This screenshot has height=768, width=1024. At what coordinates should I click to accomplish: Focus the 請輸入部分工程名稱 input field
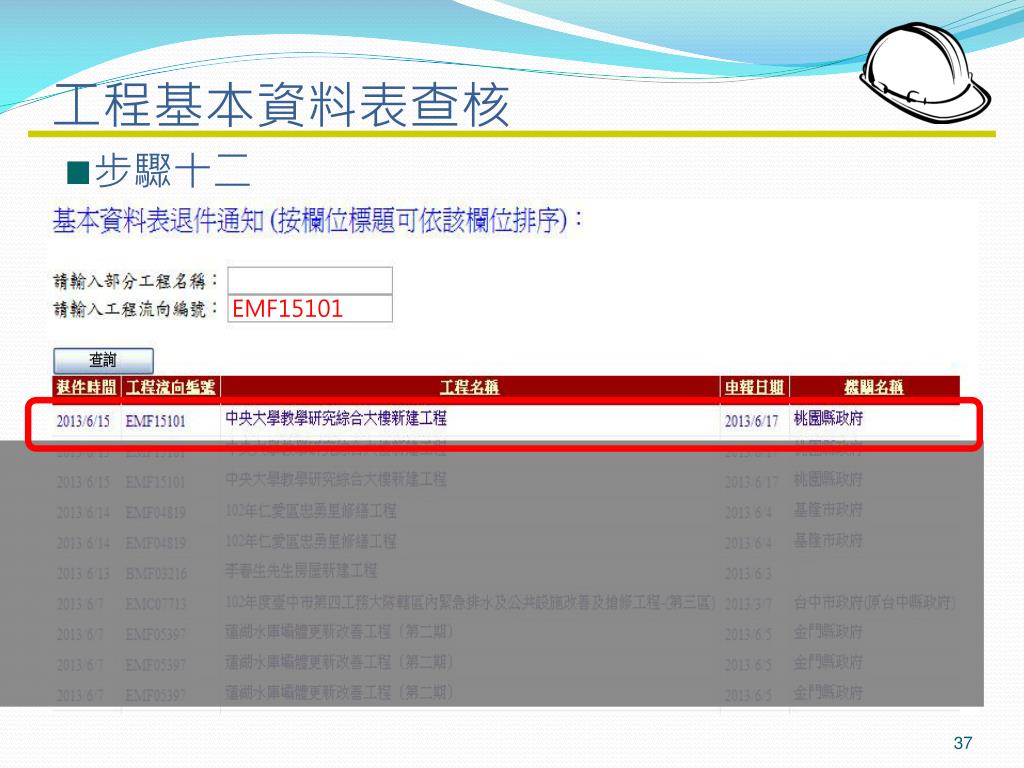(310, 281)
